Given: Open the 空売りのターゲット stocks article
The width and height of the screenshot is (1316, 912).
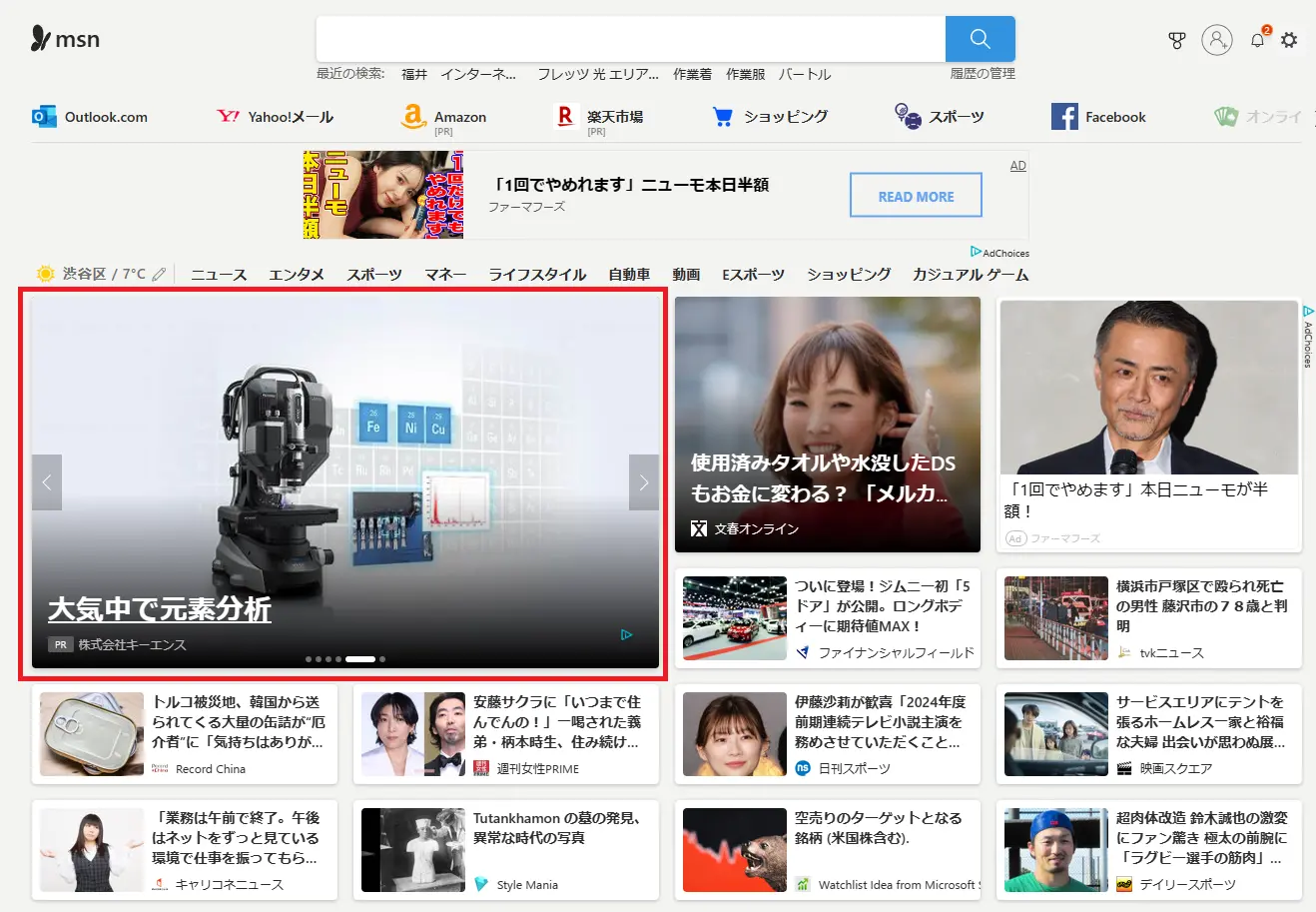Looking at the screenshot, I should (828, 850).
